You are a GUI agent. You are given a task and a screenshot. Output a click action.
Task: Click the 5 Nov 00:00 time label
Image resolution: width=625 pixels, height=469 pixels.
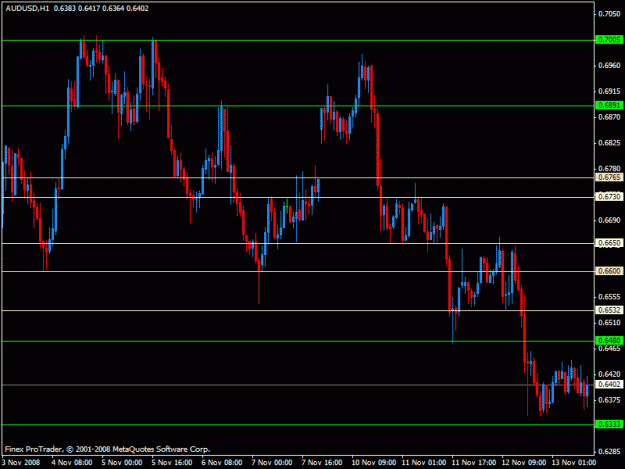(x=122, y=462)
